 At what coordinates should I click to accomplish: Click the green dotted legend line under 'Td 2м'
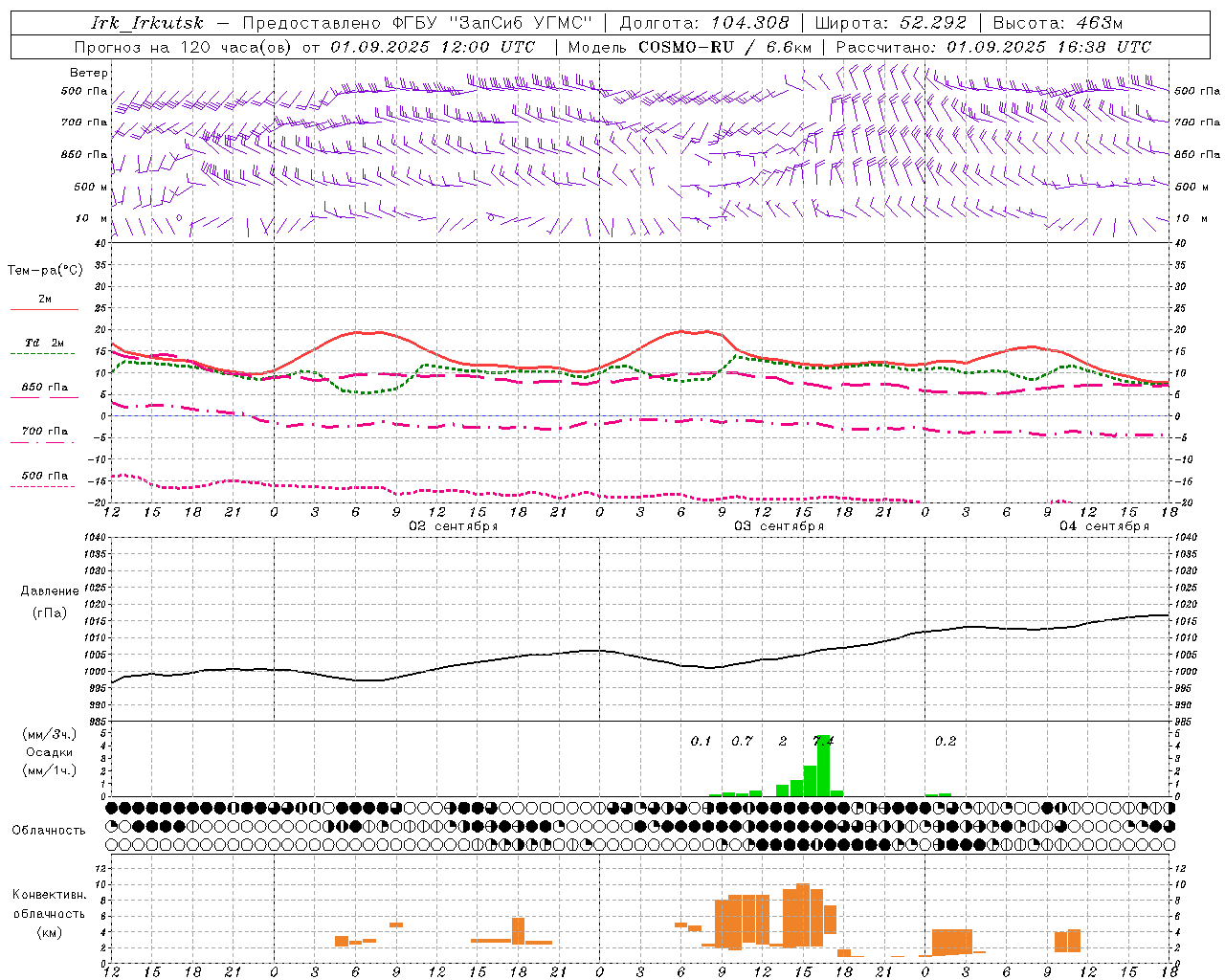(42, 354)
